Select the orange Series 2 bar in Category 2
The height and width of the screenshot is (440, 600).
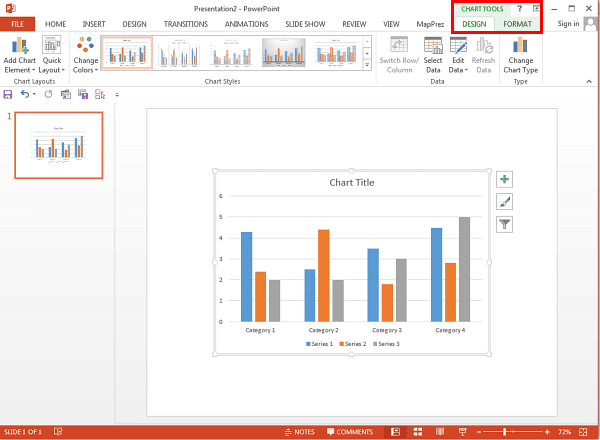tap(323, 275)
